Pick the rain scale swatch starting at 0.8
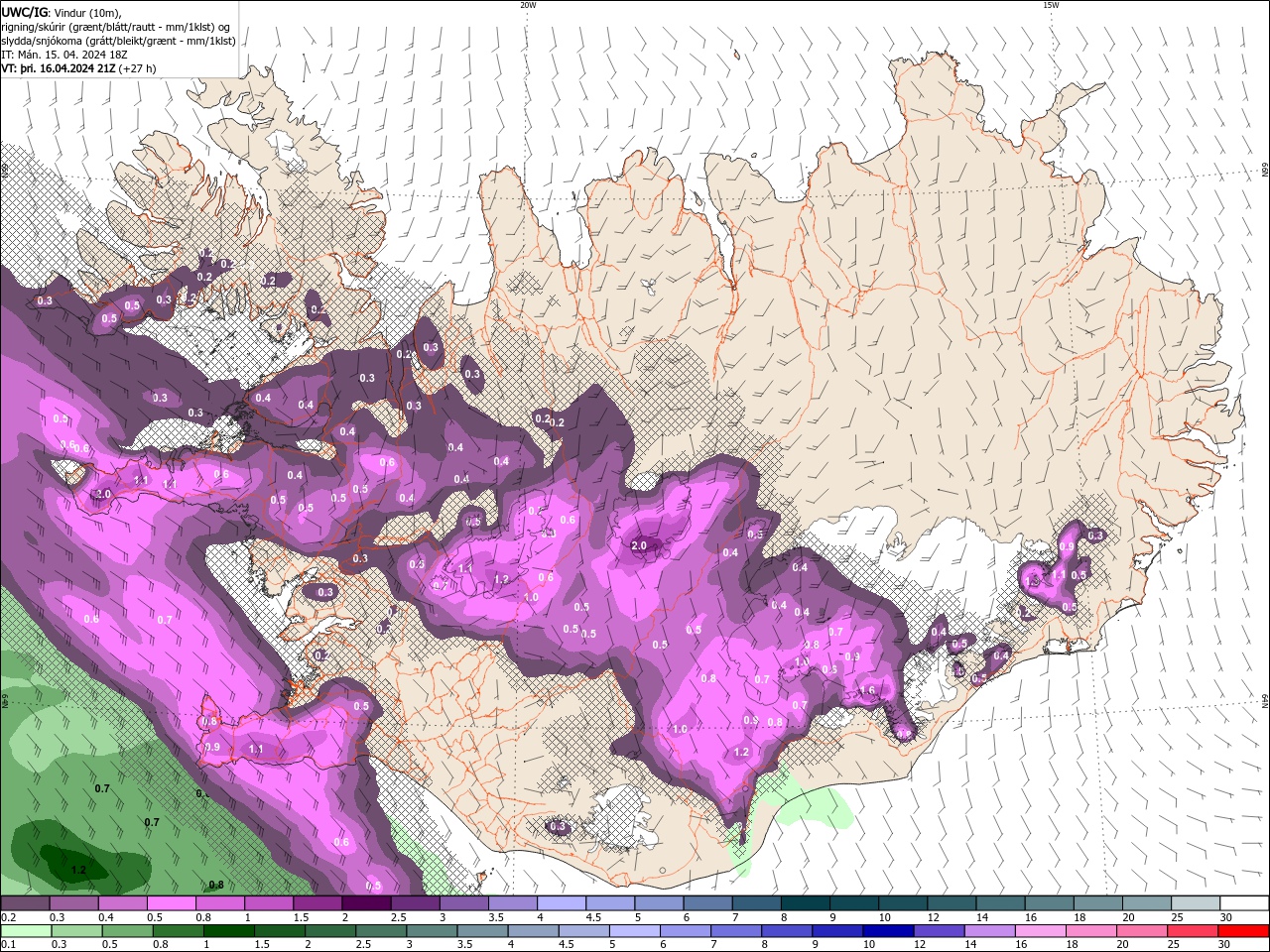Viewport: 1270px width, 952px height. pyautogui.click(x=178, y=931)
